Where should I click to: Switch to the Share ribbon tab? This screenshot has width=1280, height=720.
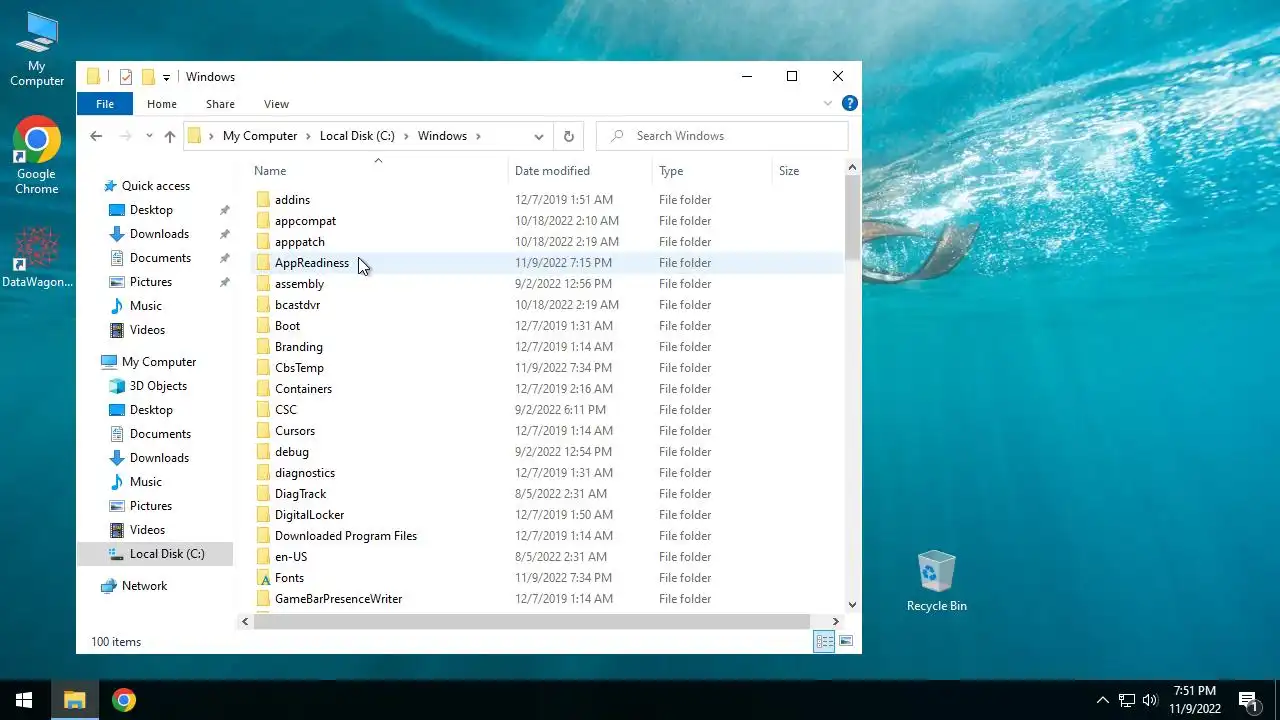coord(220,104)
